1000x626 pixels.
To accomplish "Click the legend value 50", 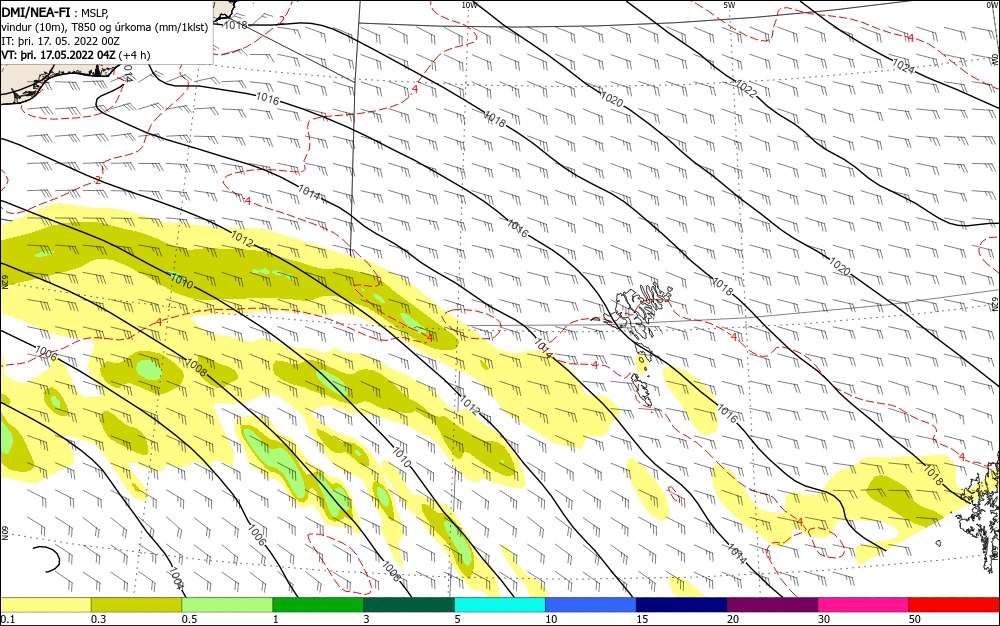I will pos(915,619).
